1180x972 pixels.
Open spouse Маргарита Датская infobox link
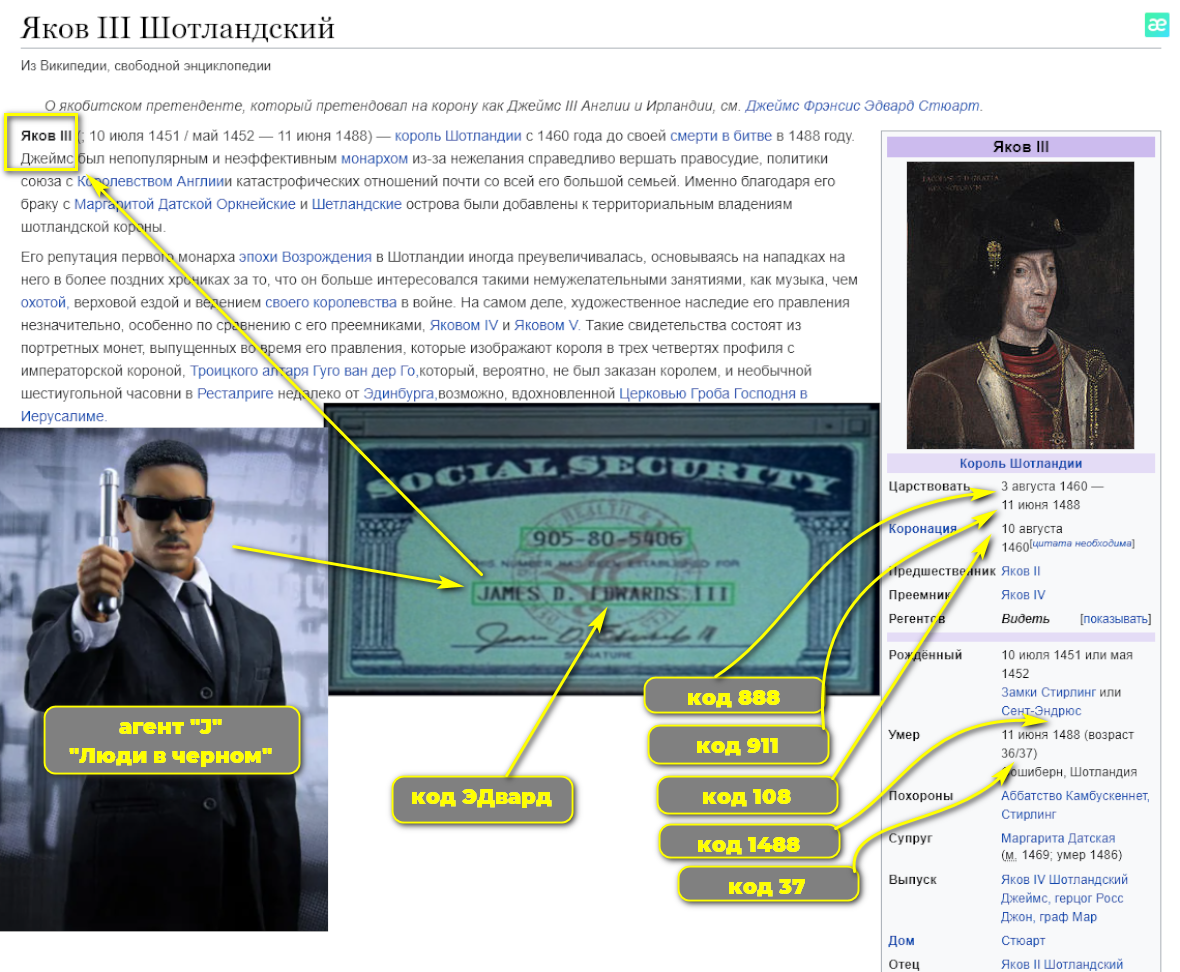[1057, 838]
